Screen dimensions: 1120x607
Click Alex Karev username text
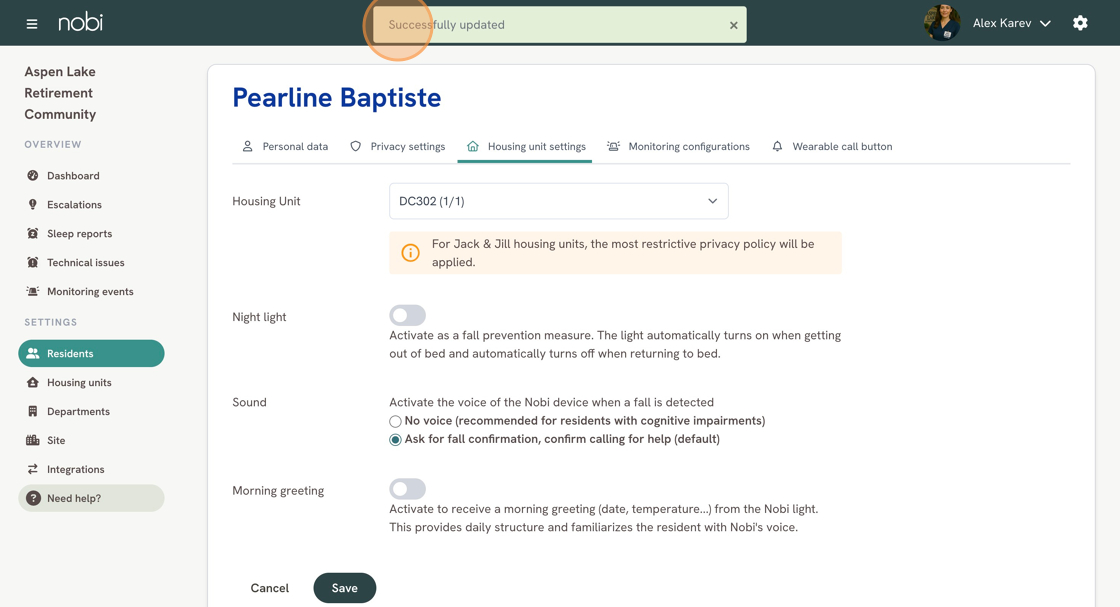[x=1001, y=24]
